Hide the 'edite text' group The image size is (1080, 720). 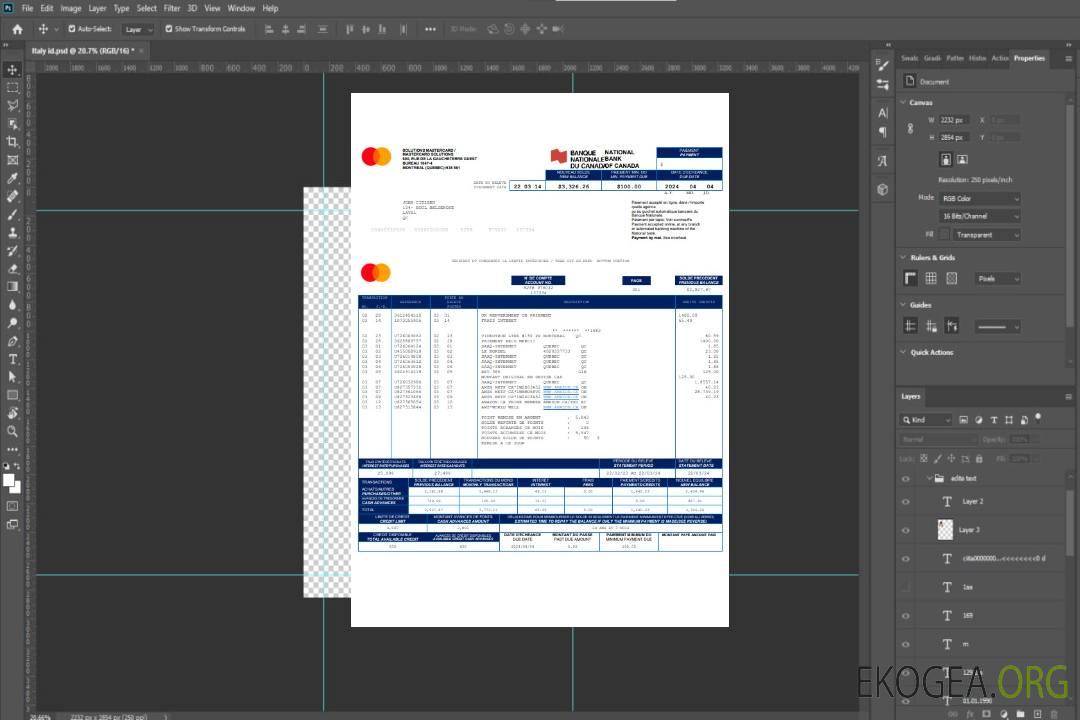coord(906,479)
